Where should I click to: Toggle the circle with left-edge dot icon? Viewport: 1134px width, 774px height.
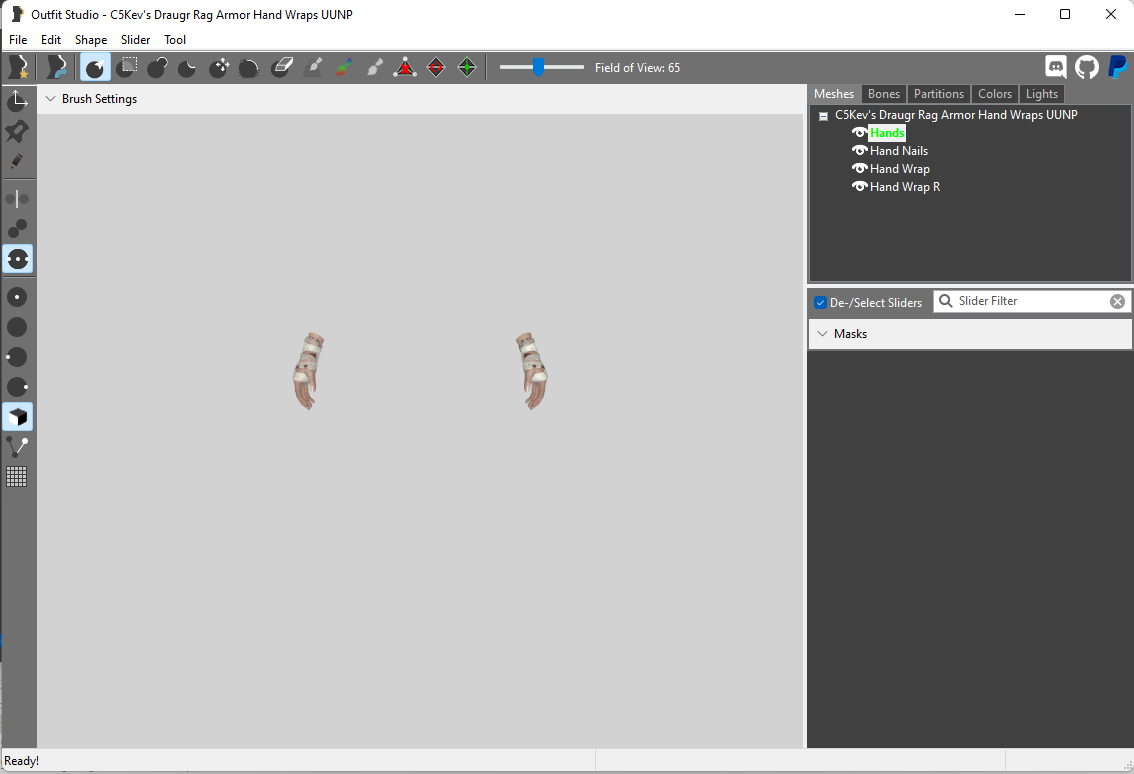(17, 357)
